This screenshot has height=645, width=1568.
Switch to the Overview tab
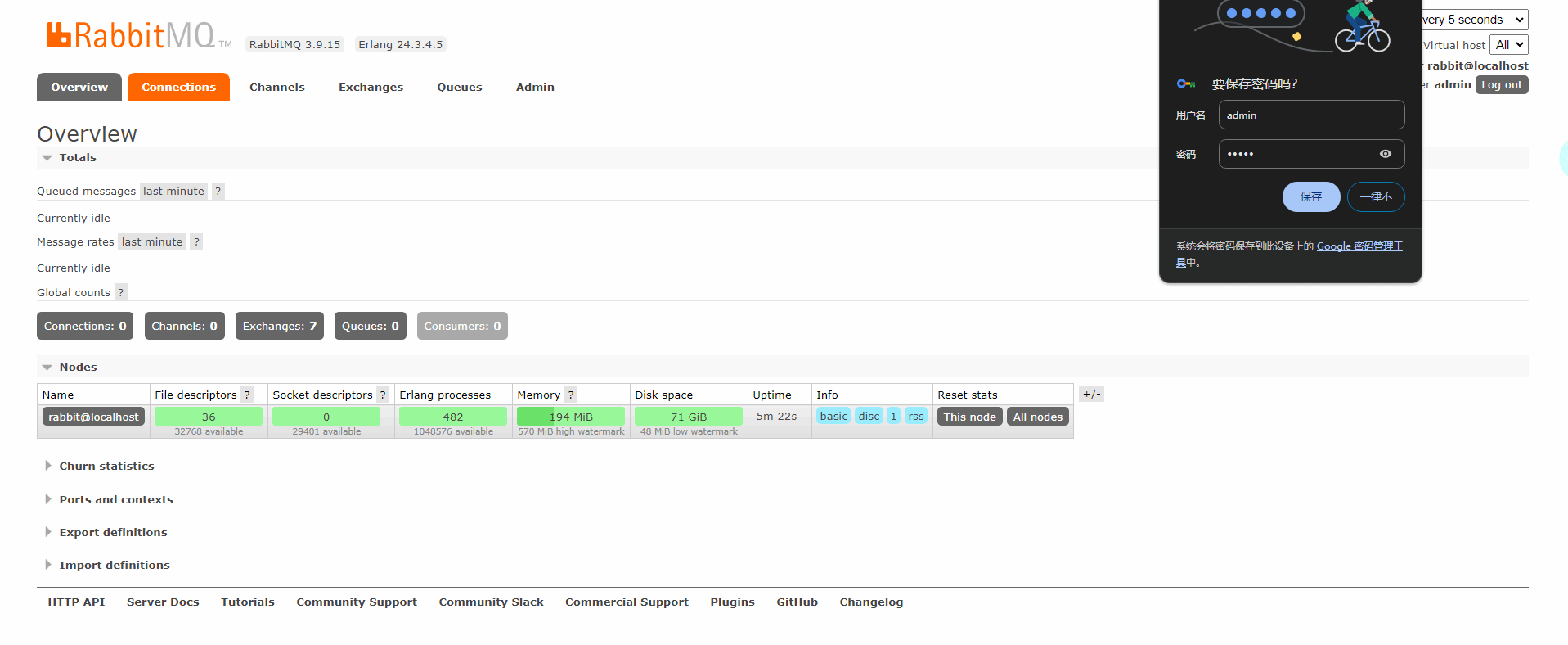(79, 87)
